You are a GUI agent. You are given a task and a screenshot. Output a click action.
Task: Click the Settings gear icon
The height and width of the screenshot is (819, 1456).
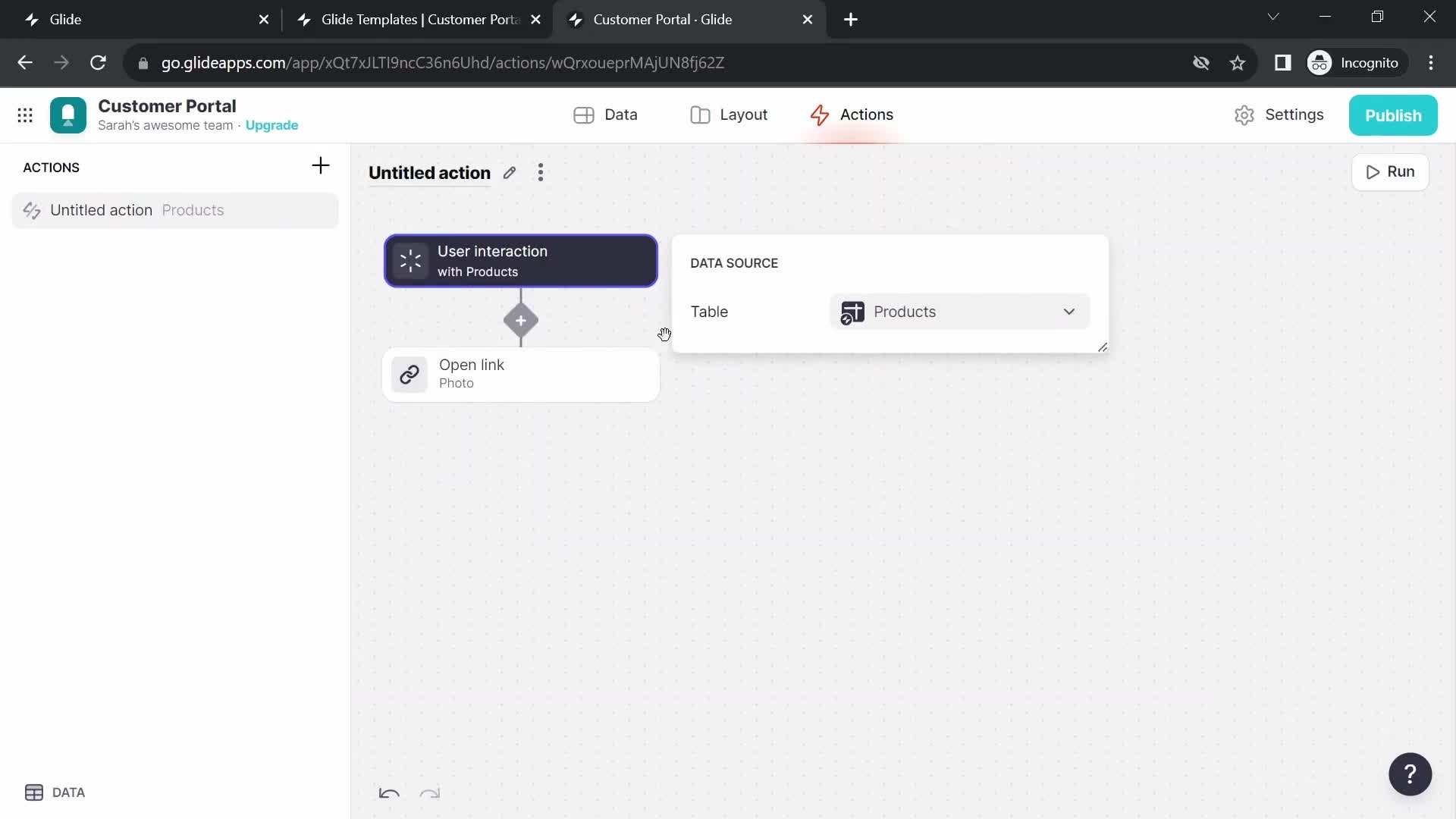(x=1246, y=114)
